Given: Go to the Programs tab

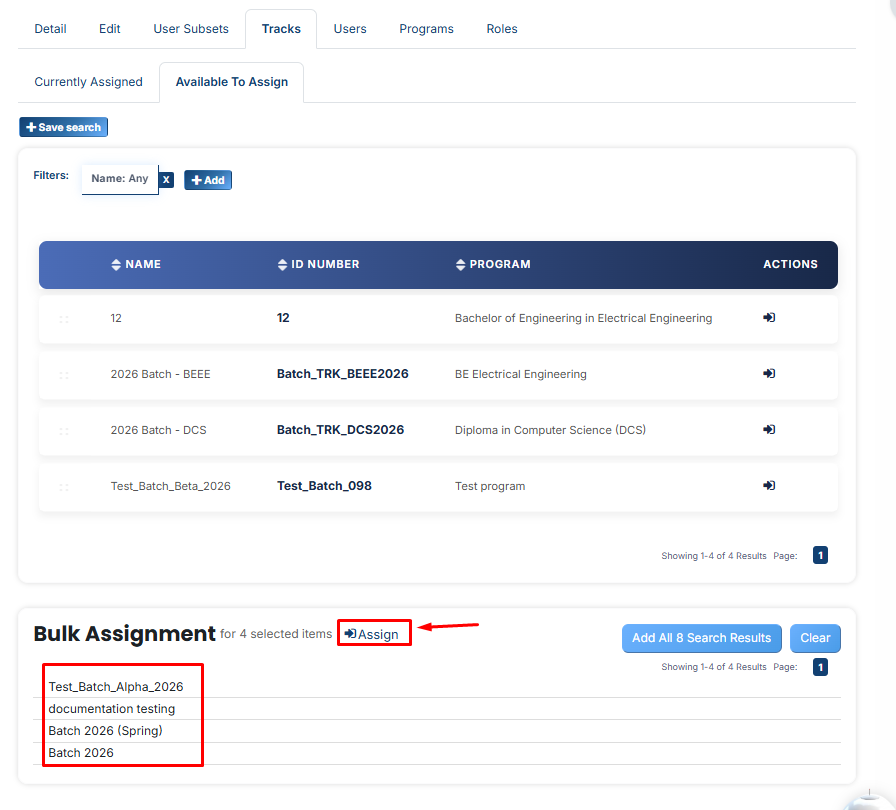Looking at the screenshot, I should coord(426,29).
